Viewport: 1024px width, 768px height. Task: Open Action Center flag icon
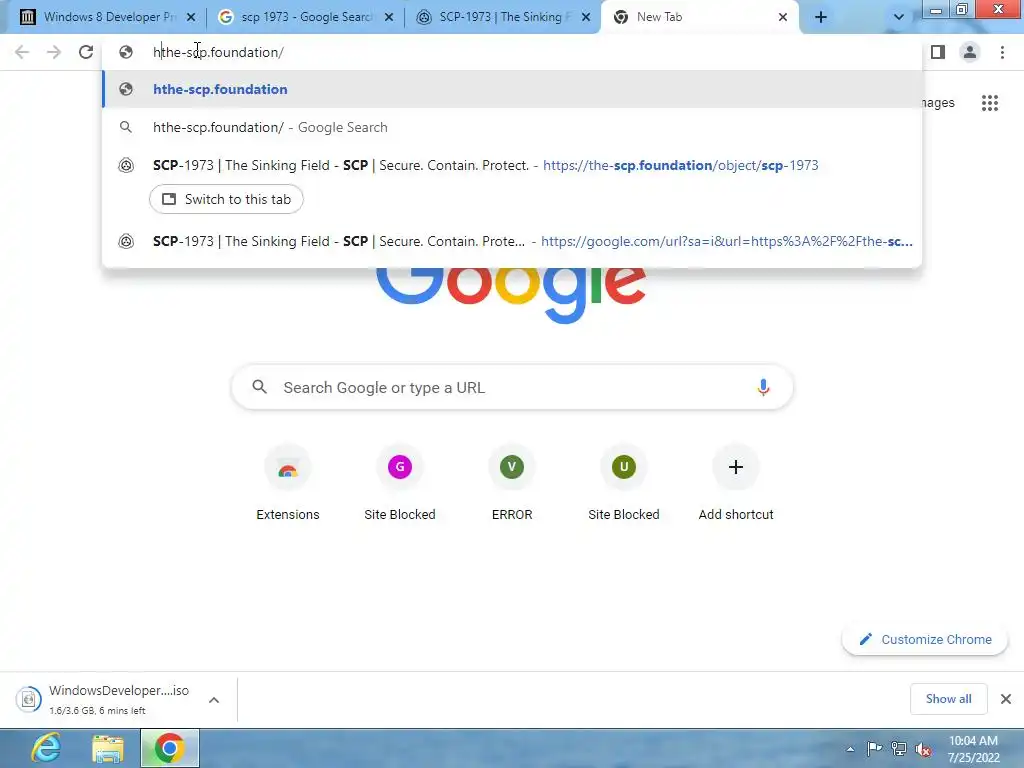pos(874,748)
